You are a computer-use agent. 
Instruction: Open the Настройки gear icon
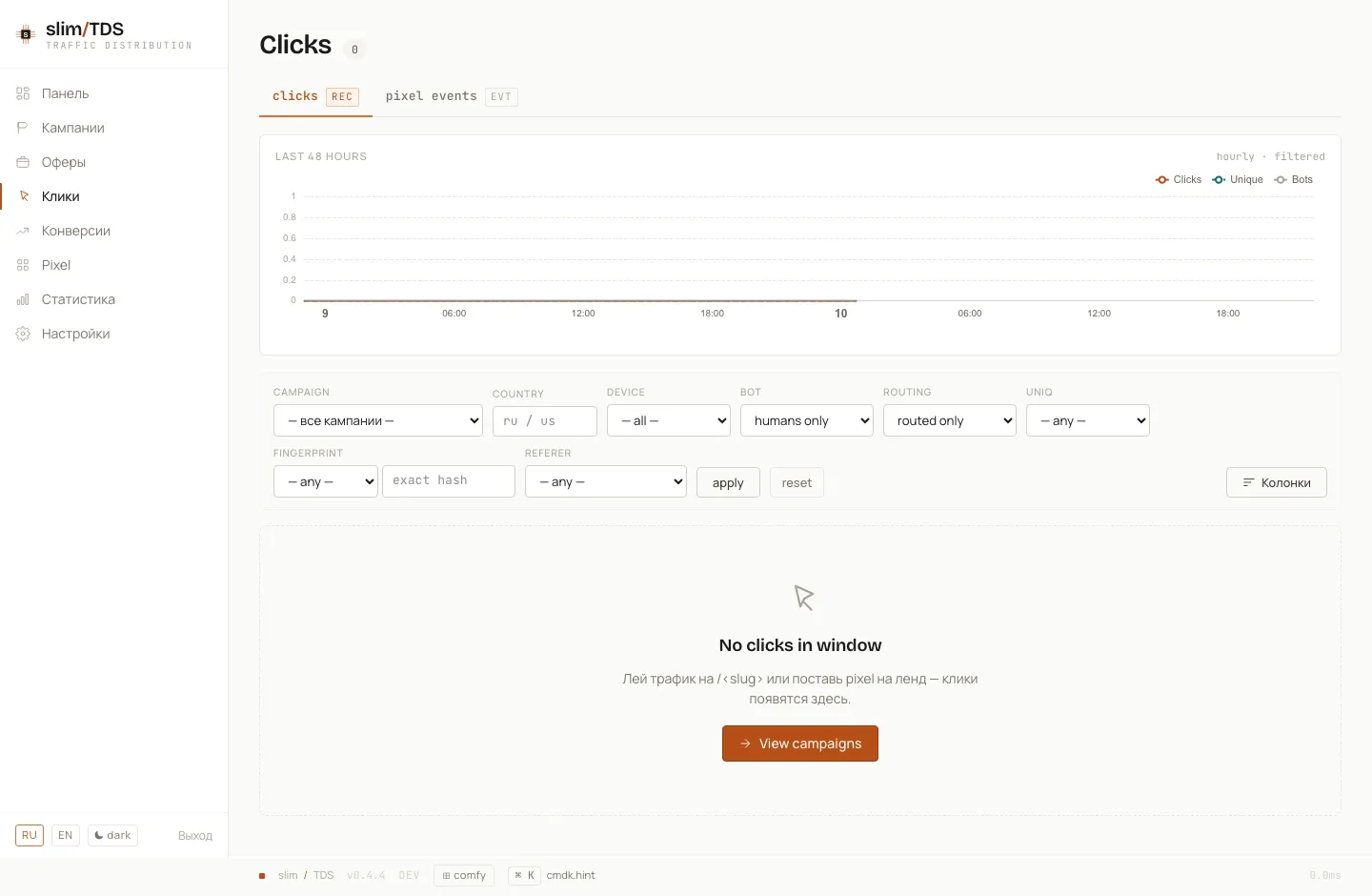point(23,334)
